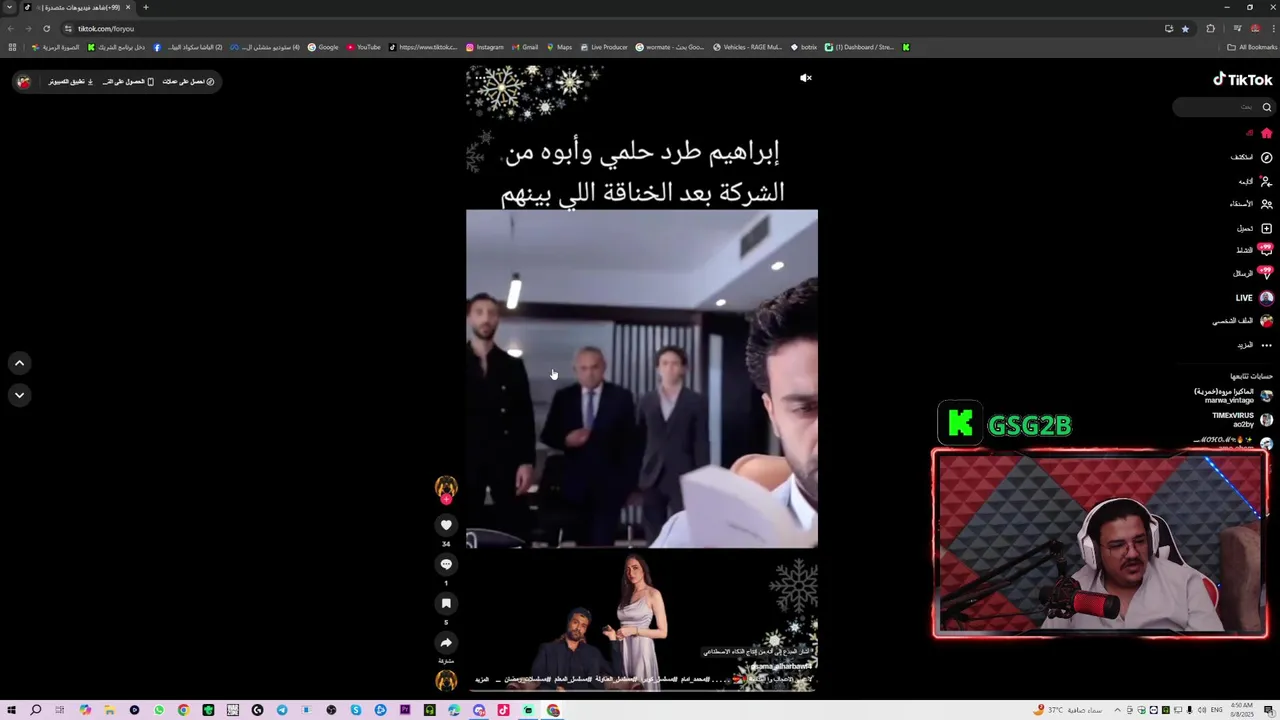Click the المزيد (more) link in the video caption
Image resolution: width=1280 pixels, height=720 pixels.
[482, 680]
